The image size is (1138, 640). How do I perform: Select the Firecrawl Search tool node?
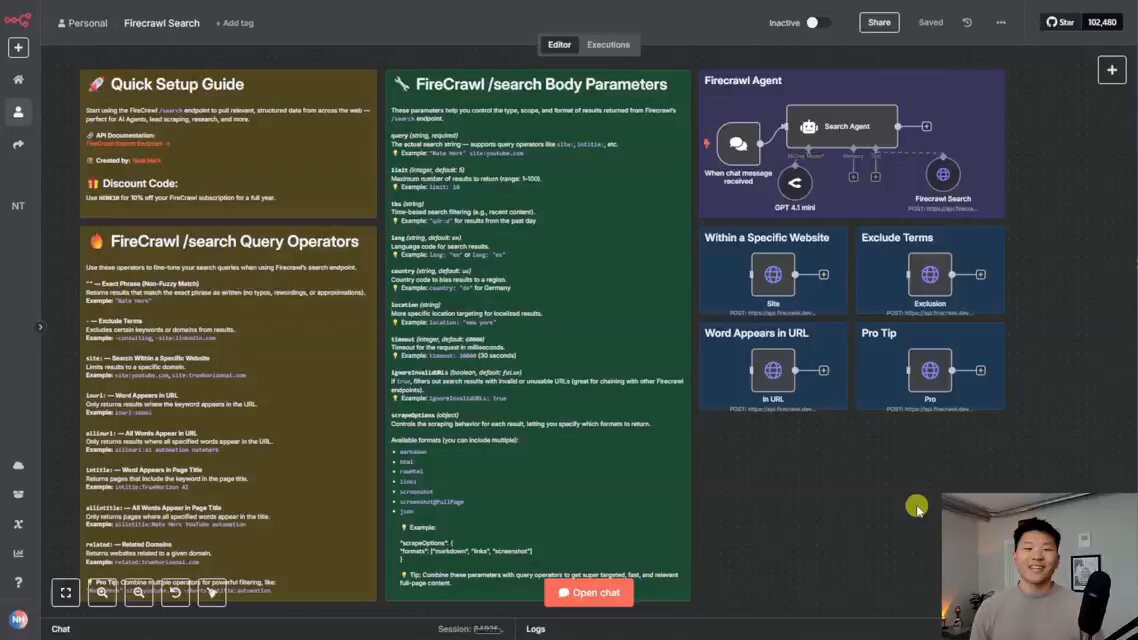pyautogui.click(x=943, y=174)
